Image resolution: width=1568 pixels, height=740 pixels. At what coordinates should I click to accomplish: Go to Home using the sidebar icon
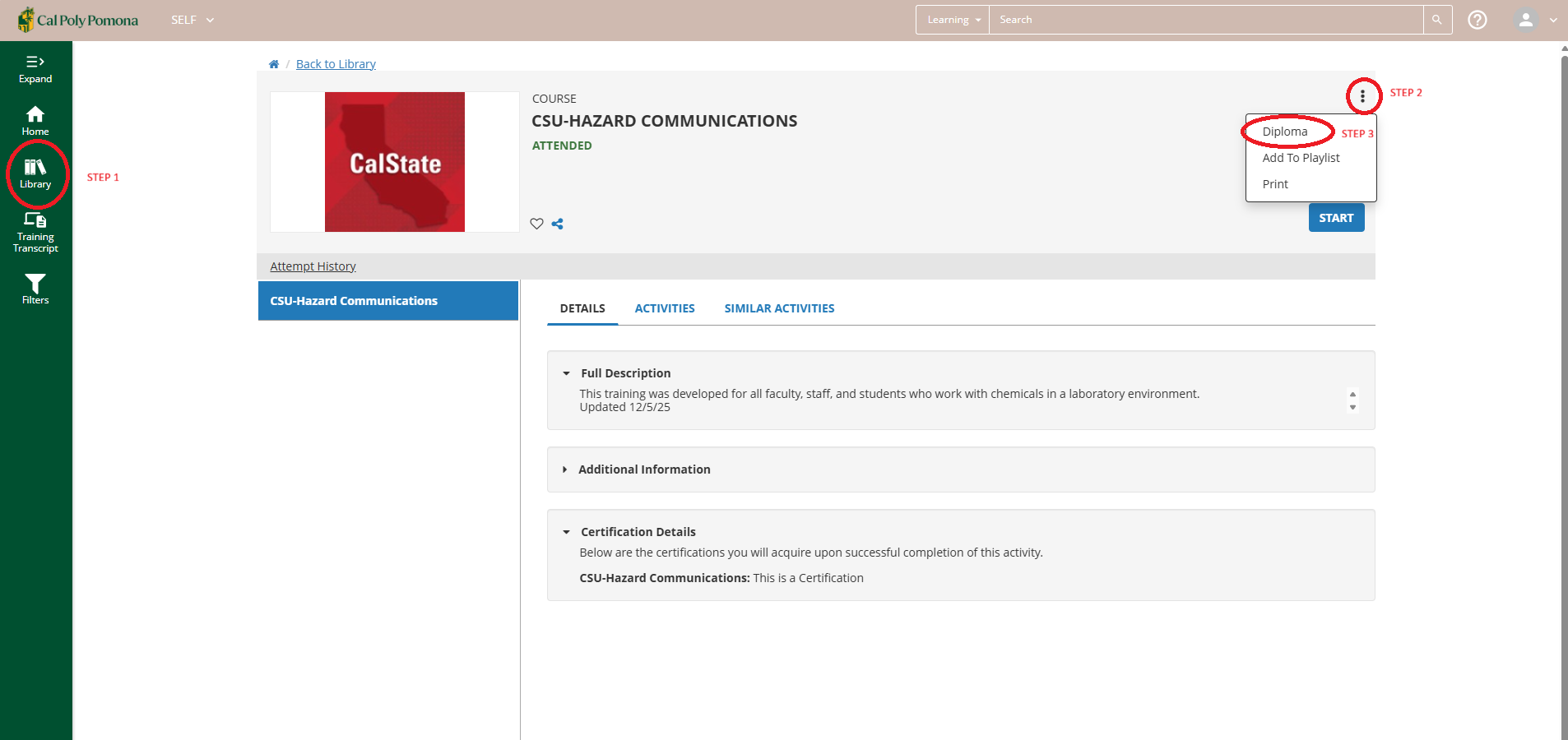[35, 118]
